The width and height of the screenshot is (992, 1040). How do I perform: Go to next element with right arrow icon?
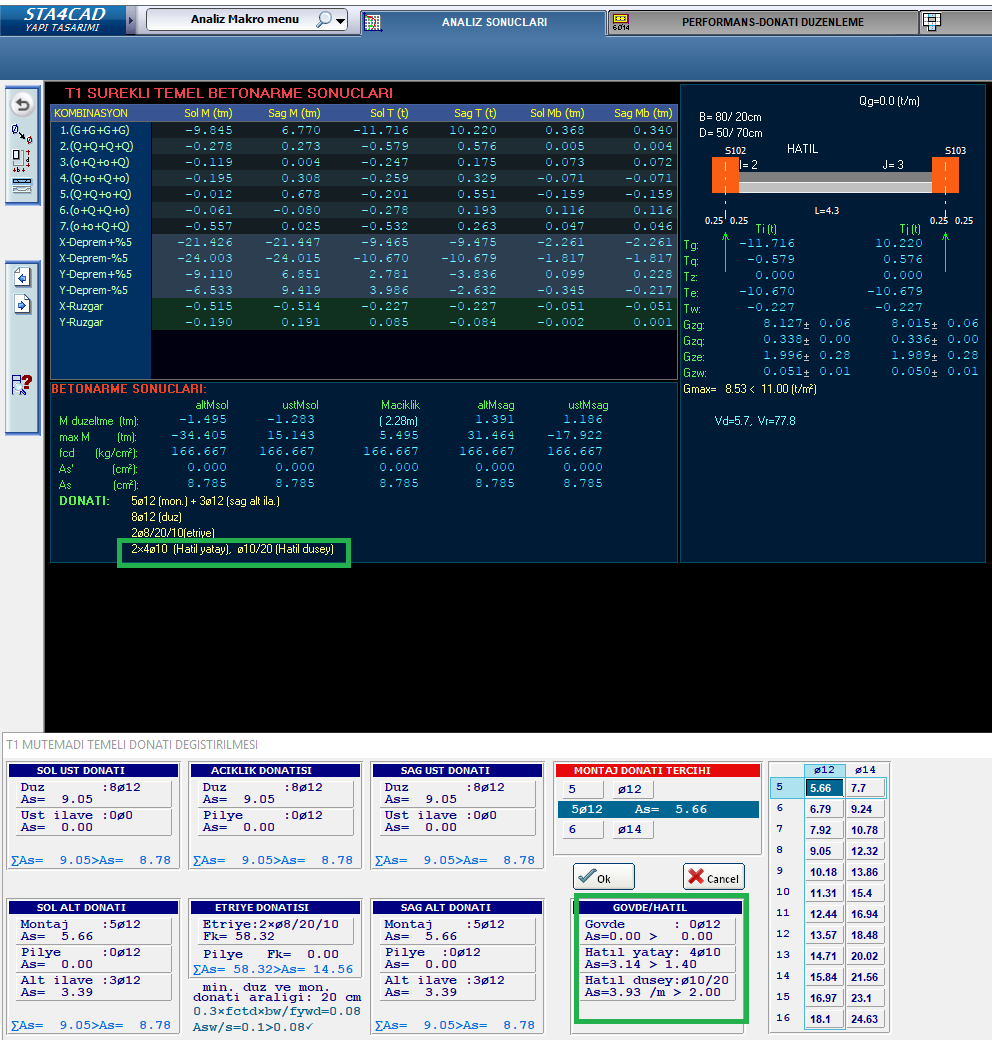pyautogui.click(x=22, y=304)
